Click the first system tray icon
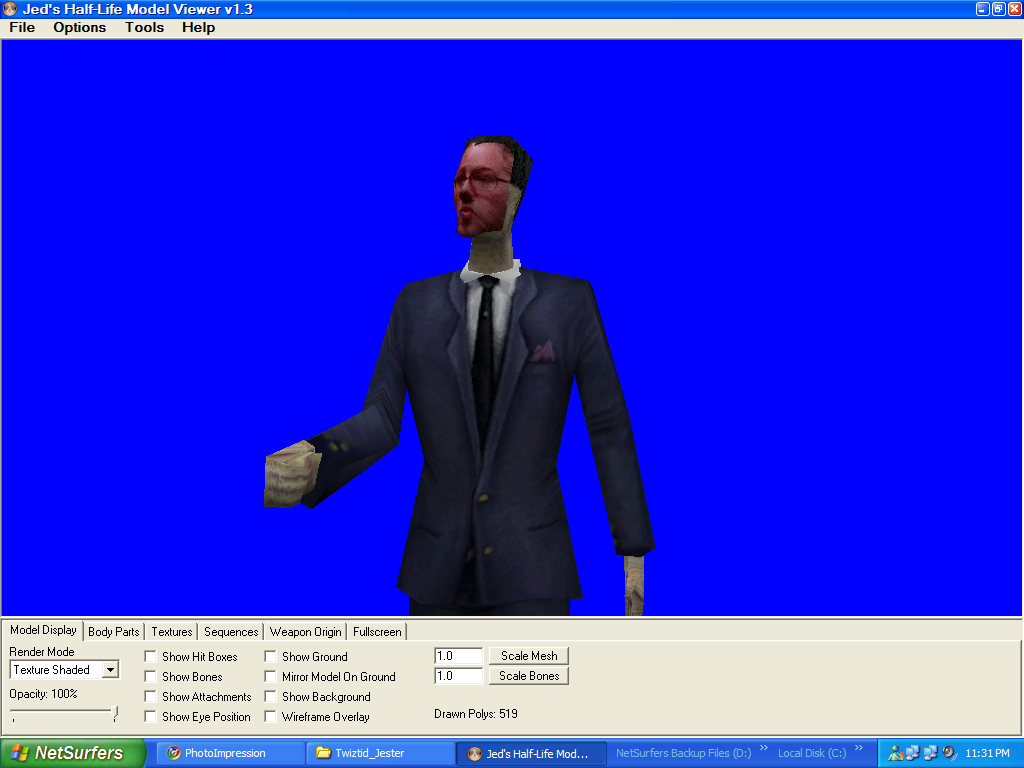 pos(895,753)
